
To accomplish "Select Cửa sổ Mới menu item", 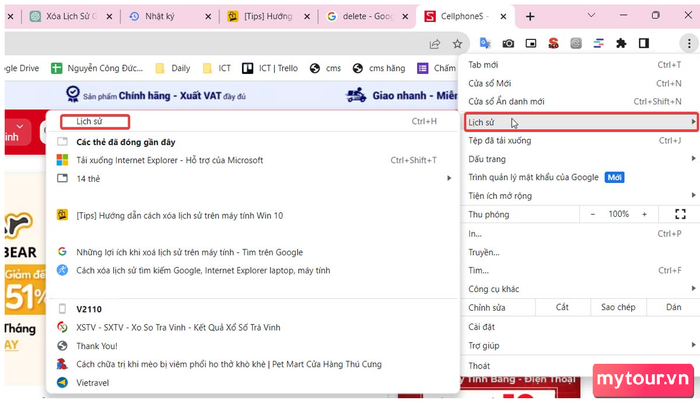I will tap(579, 84).
